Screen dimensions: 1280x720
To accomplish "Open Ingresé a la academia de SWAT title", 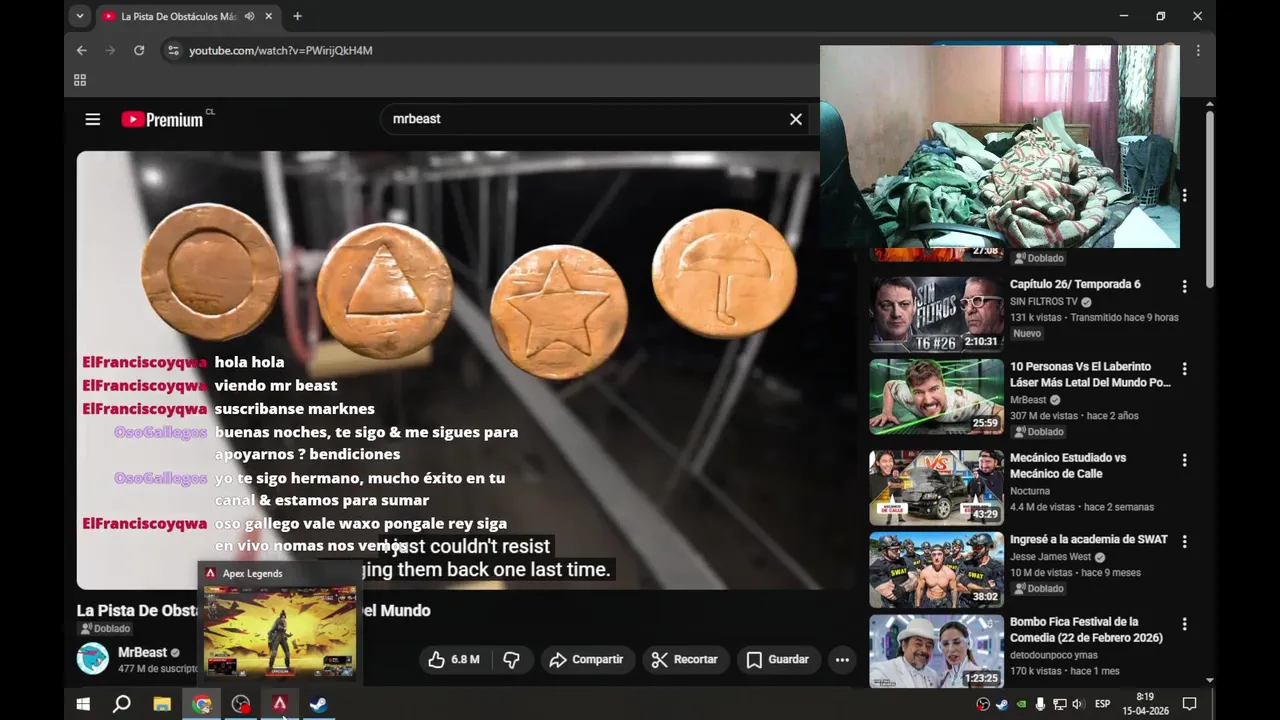I will click(x=1089, y=539).
